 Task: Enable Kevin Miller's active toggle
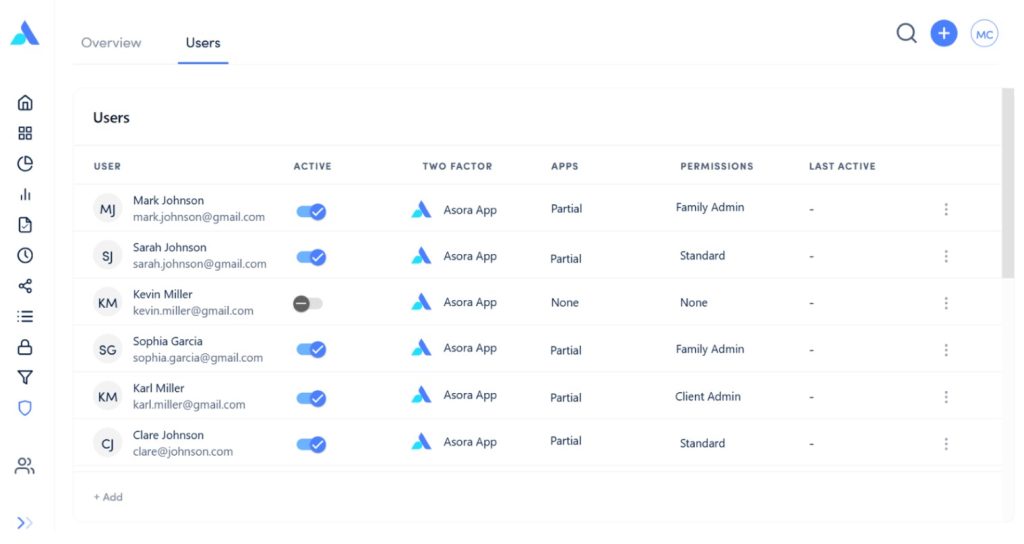coord(308,303)
